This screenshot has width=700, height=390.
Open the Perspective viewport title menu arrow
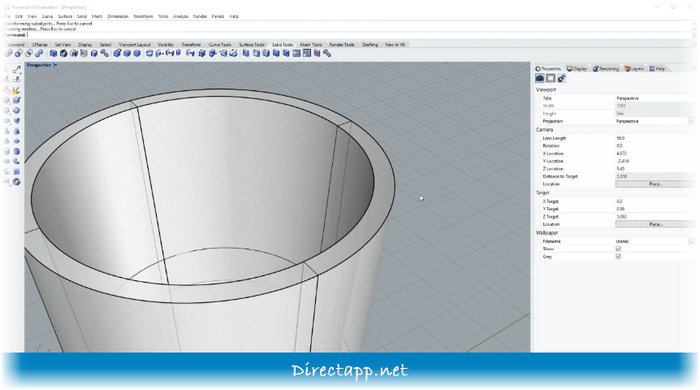pyautogui.click(x=55, y=65)
